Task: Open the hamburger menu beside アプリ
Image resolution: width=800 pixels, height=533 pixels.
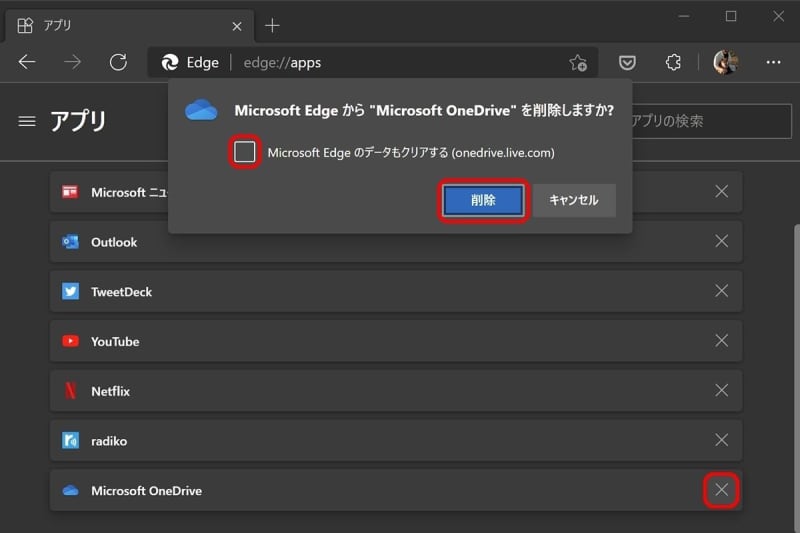Action: (x=27, y=121)
